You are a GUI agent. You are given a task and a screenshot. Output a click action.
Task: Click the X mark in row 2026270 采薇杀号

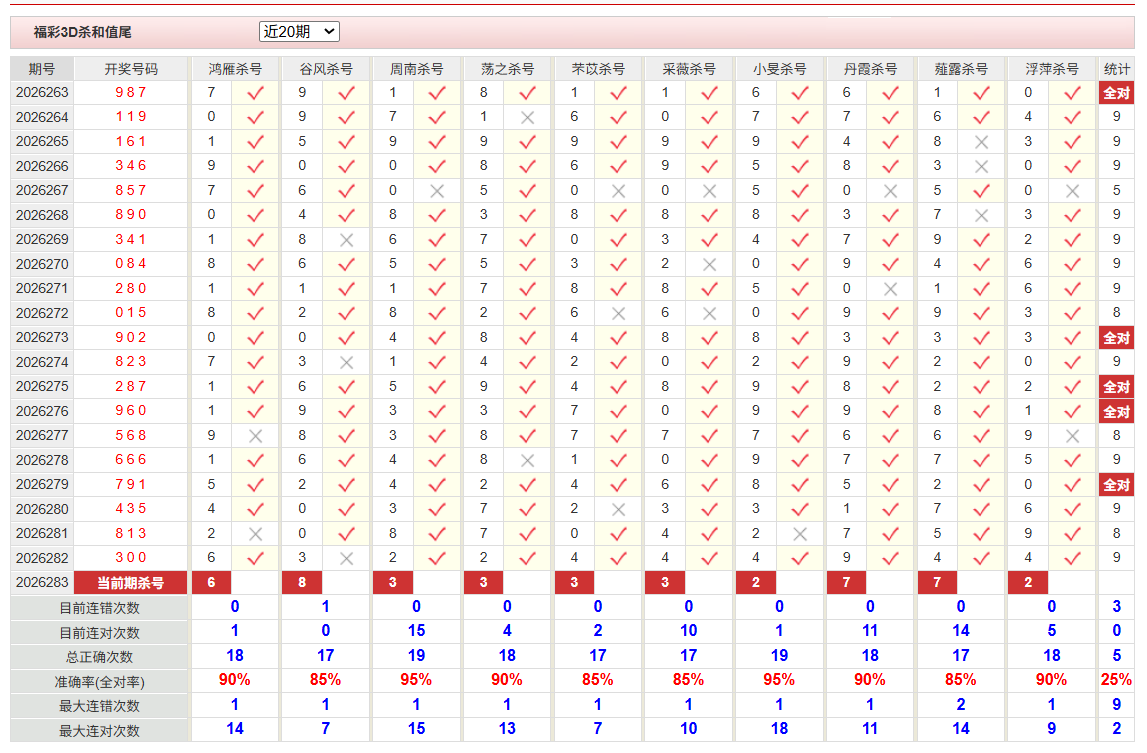[709, 264]
